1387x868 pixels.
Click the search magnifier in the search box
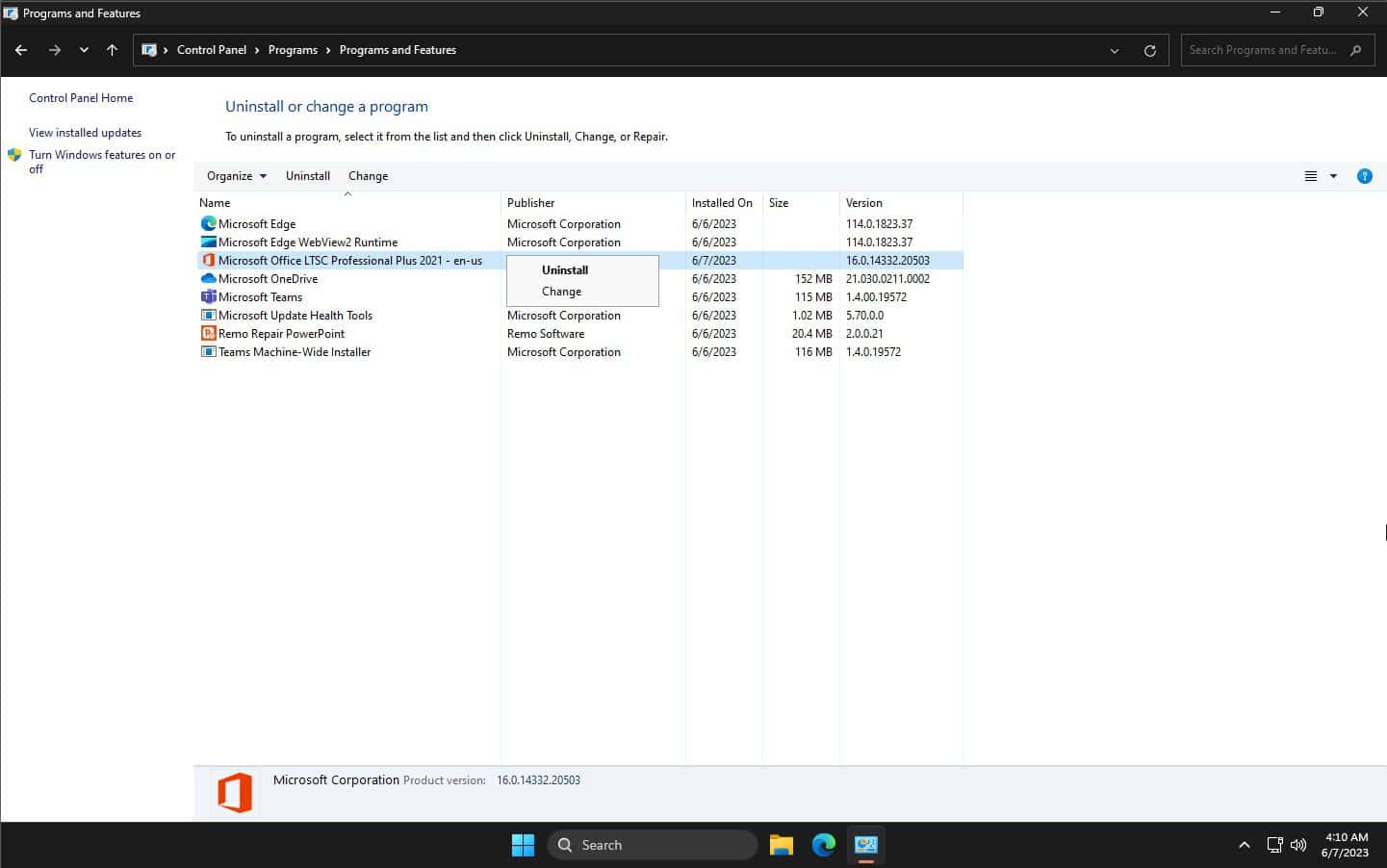pos(1355,50)
